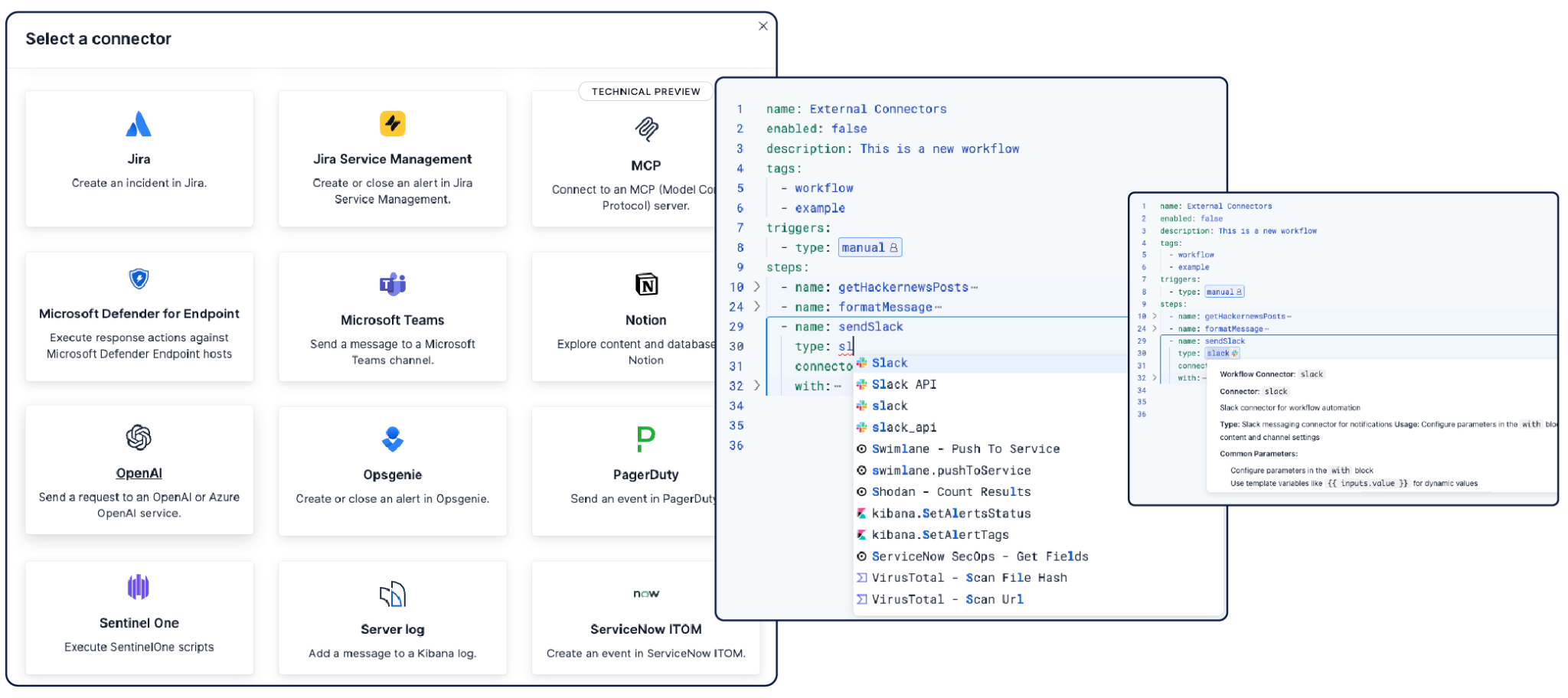Expand the getHackernewsPosts step fold arrow
The width and height of the screenshot is (1568, 698).
[x=756, y=287]
